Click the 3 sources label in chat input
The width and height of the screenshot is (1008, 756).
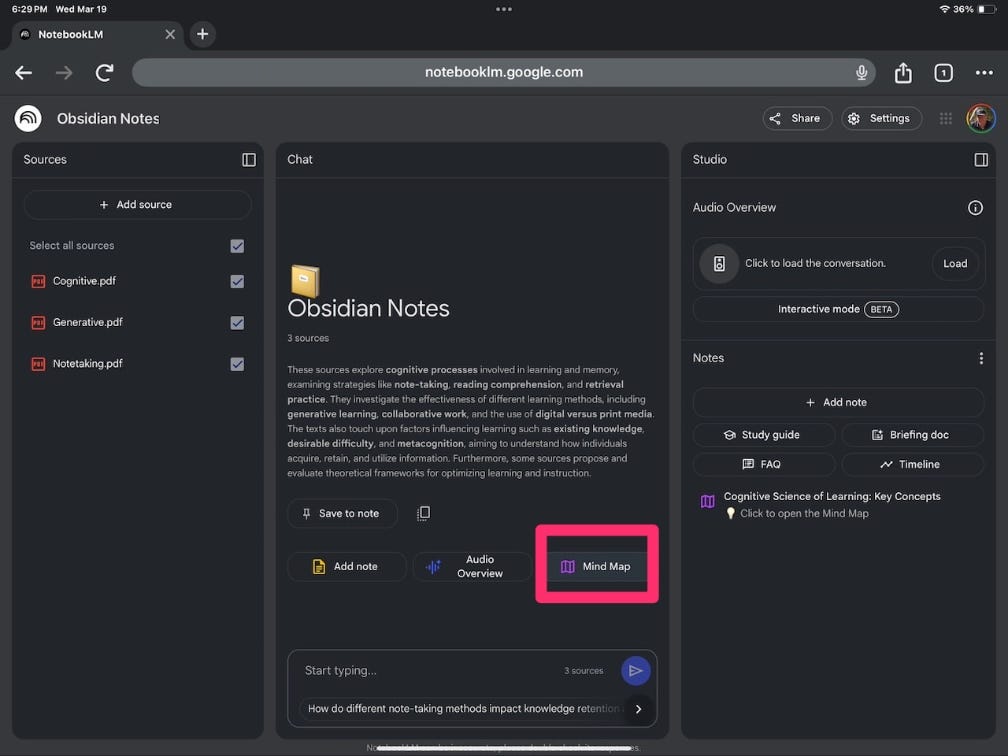(584, 670)
